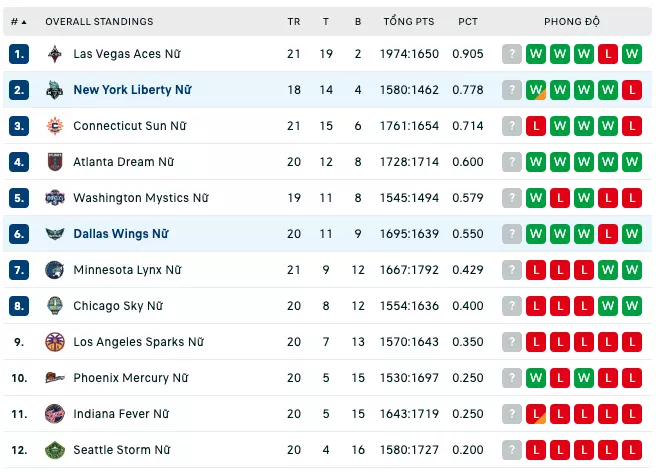Image resolution: width=656 pixels, height=472 pixels.
Task: Click the points total 1530:1697
Action: point(409,378)
